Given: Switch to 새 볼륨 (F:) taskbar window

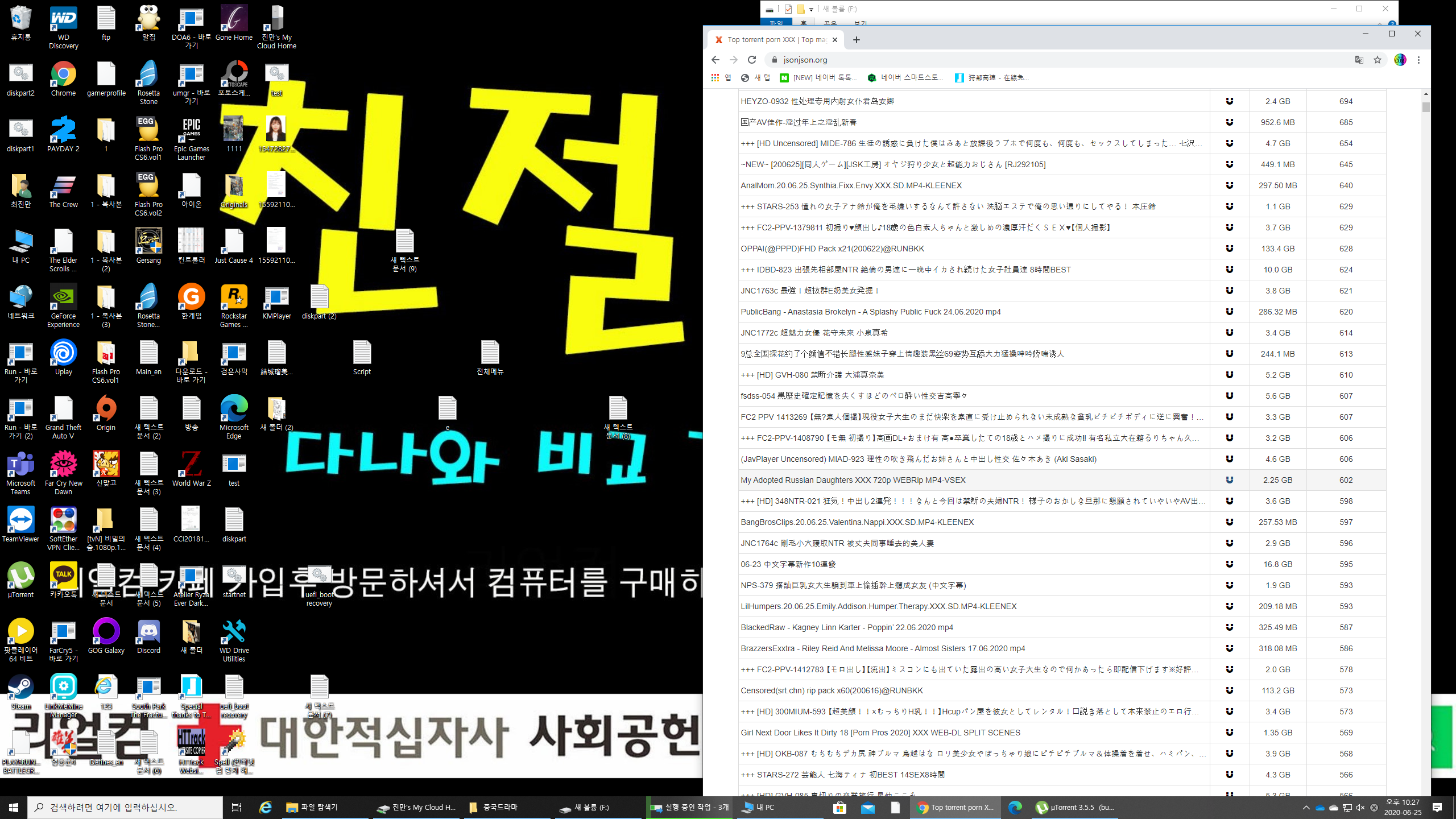Looking at the screenshot, I should (x=597, y=807).
